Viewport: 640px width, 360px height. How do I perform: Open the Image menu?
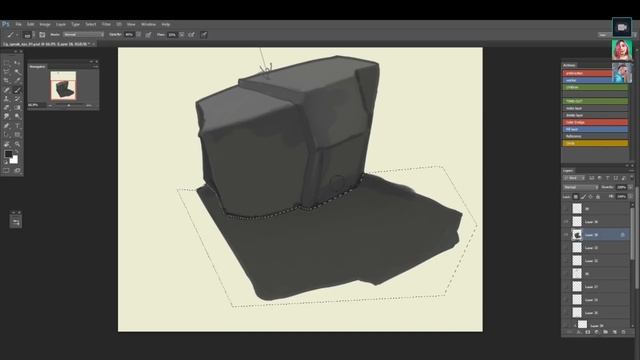pos(45,24)
